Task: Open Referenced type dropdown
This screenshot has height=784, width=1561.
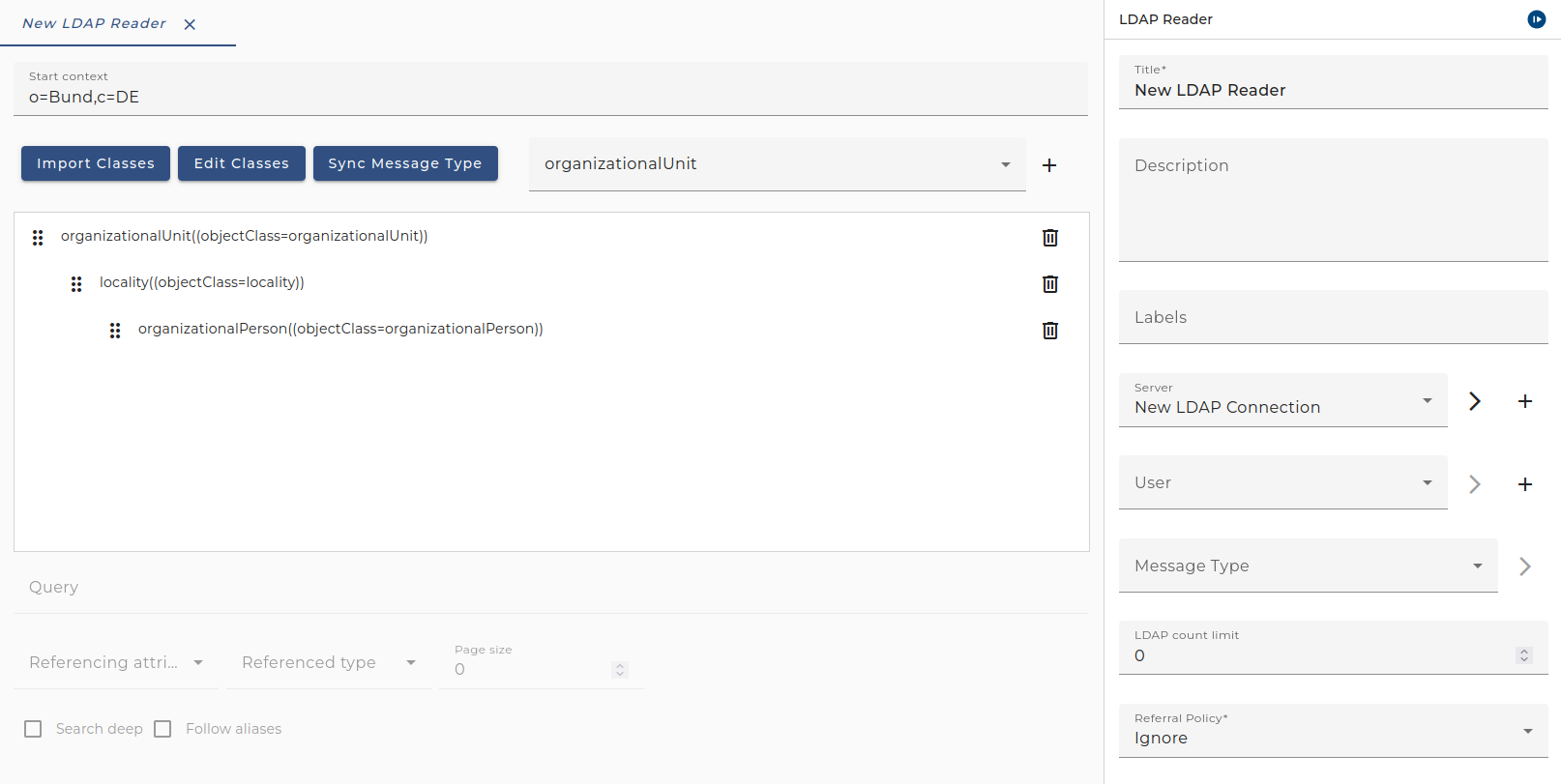Action: coord(329,662)
